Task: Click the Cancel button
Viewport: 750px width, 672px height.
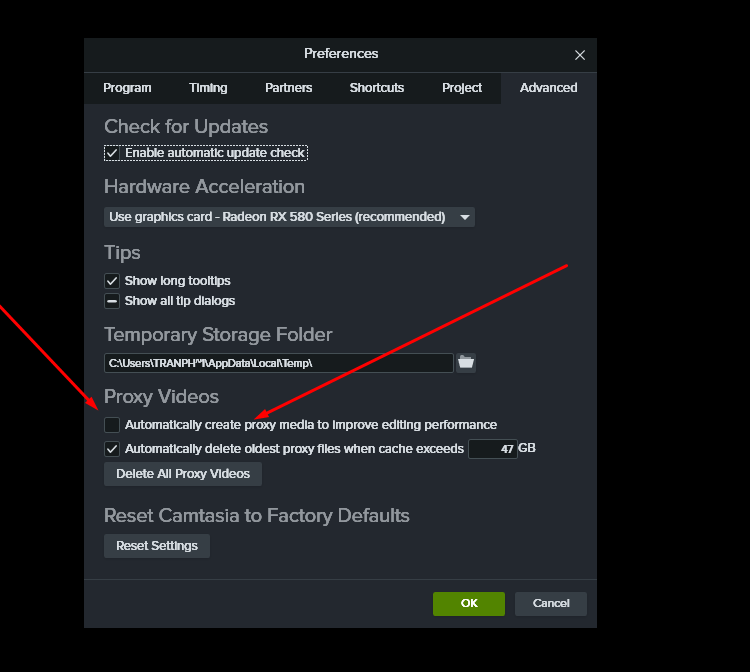Action: coord(551,603)
